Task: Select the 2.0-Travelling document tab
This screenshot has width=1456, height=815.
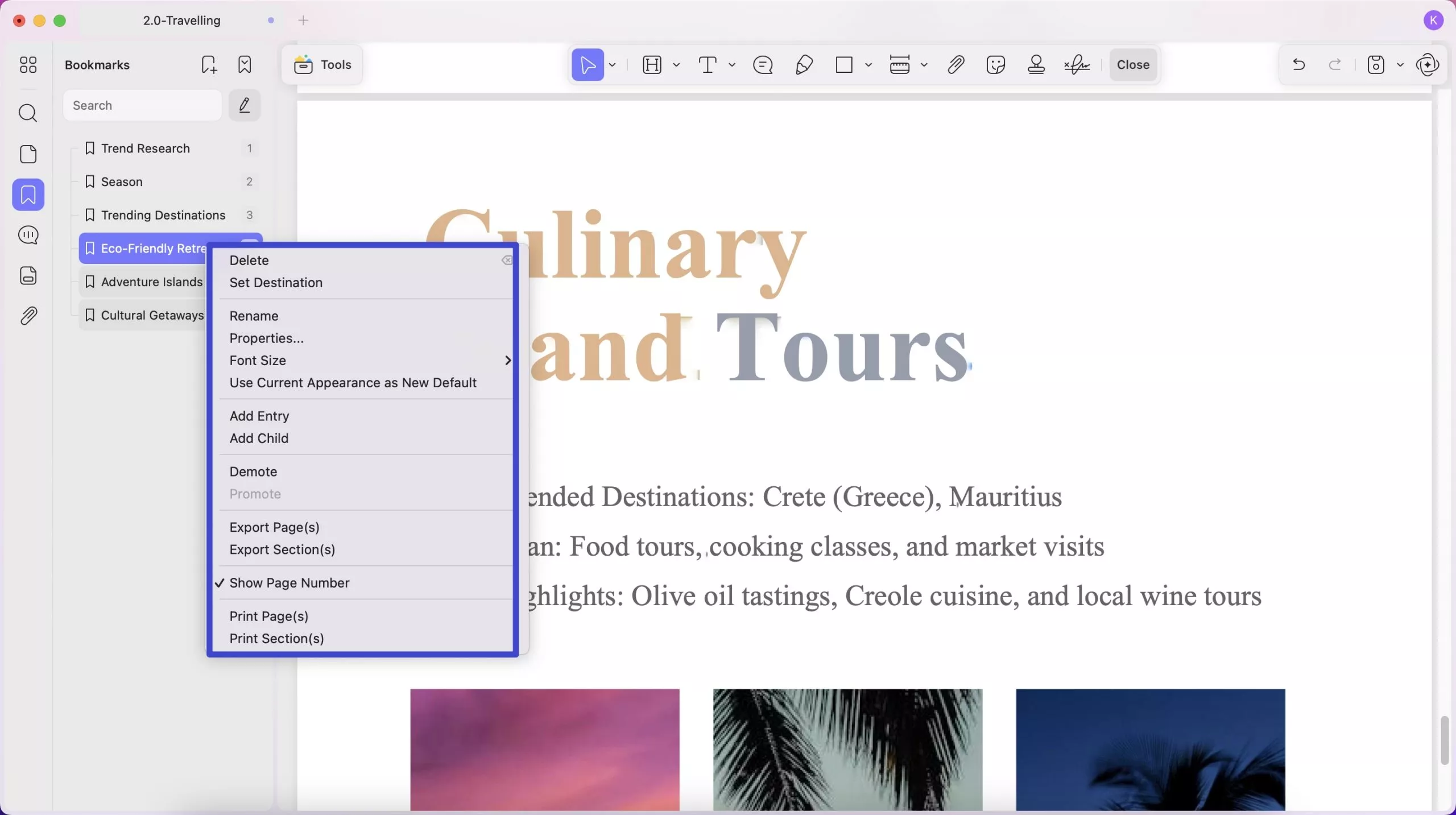Action: (181, 20)
